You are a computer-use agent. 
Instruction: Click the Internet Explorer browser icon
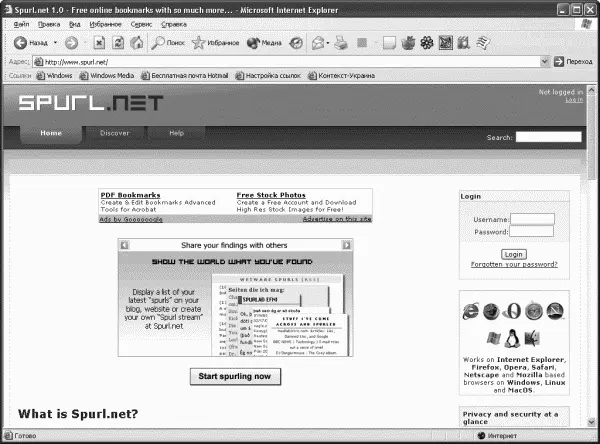click(x=470, y=311)
